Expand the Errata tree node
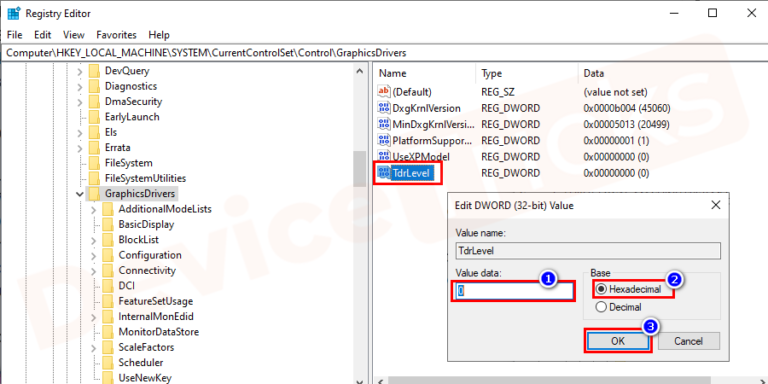This screenshot has height=384, width=768. click(80, 148)
